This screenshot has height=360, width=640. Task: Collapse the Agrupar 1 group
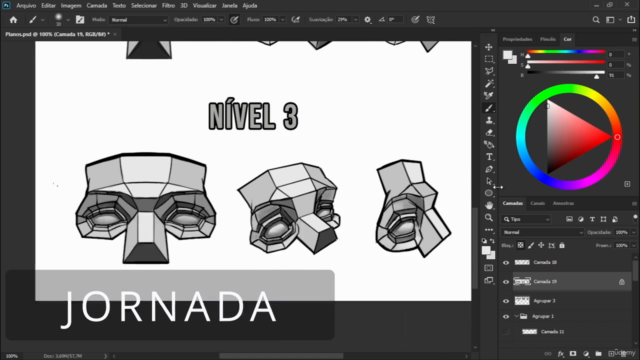click(516, 316)
